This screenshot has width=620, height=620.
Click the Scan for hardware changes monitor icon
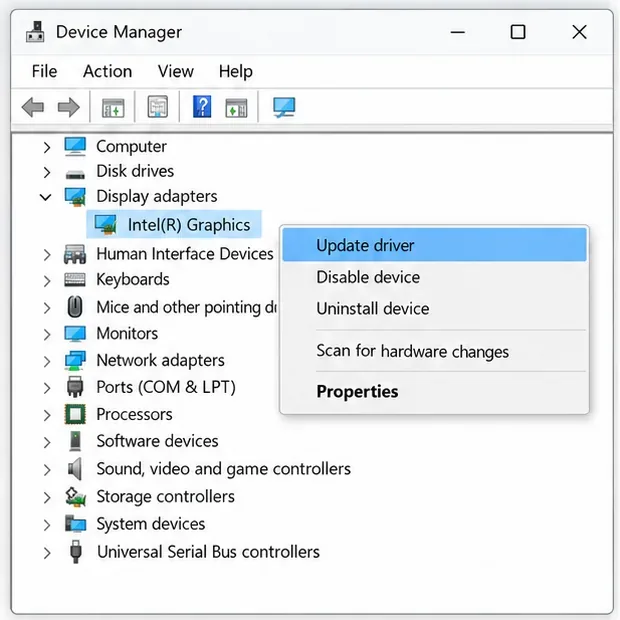[x=284, y=107]
